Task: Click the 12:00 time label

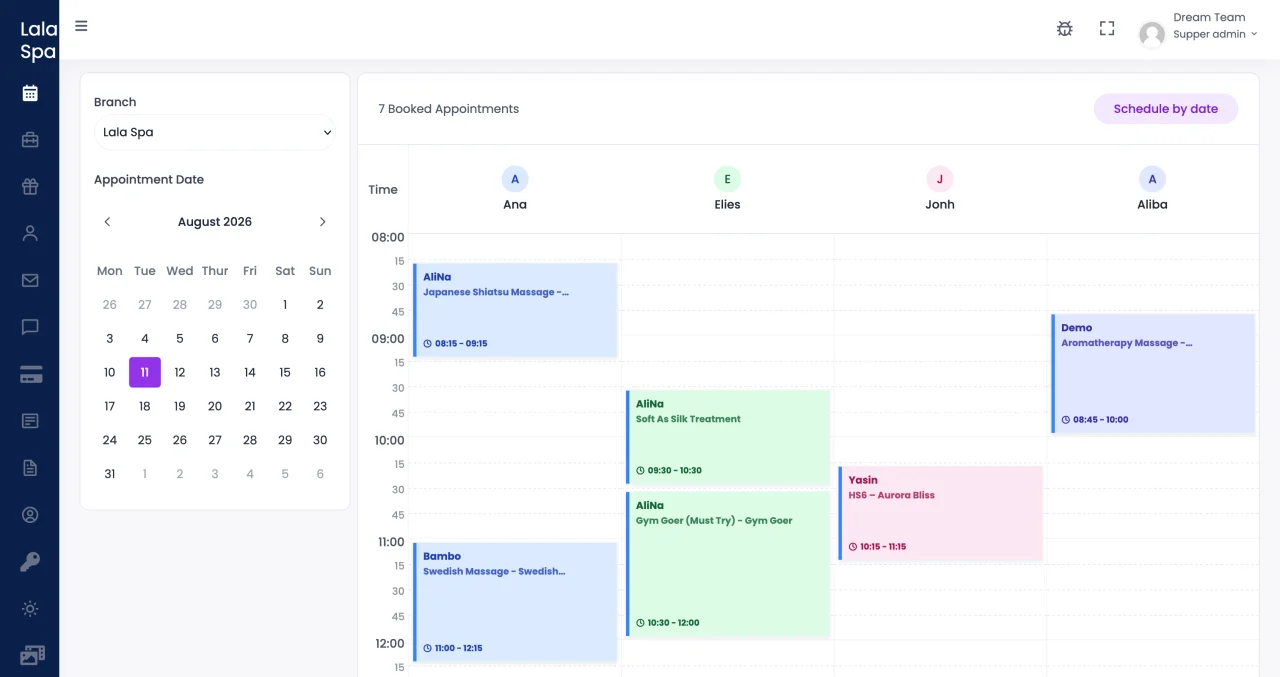Action: 389,643
